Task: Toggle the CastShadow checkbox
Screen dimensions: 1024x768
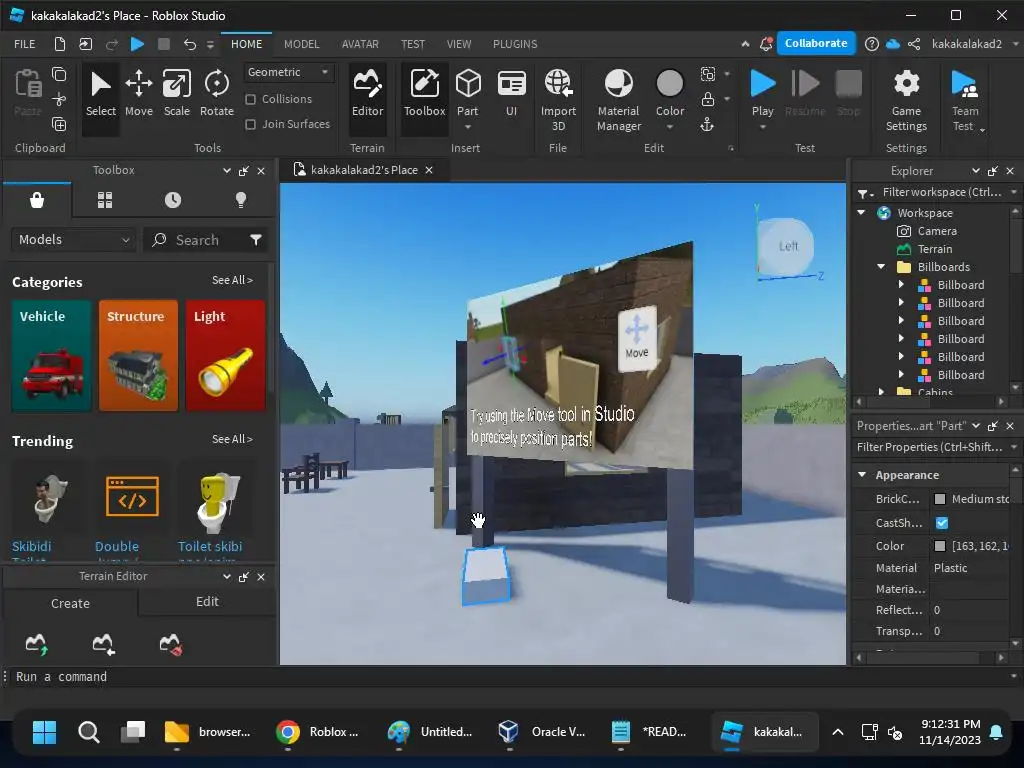Action: [x=942, y=523]
